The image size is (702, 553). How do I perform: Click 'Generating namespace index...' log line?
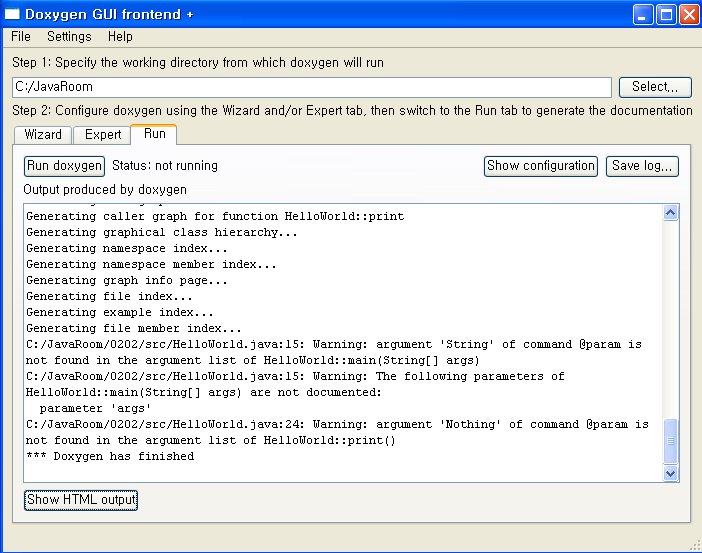point(127,249)
